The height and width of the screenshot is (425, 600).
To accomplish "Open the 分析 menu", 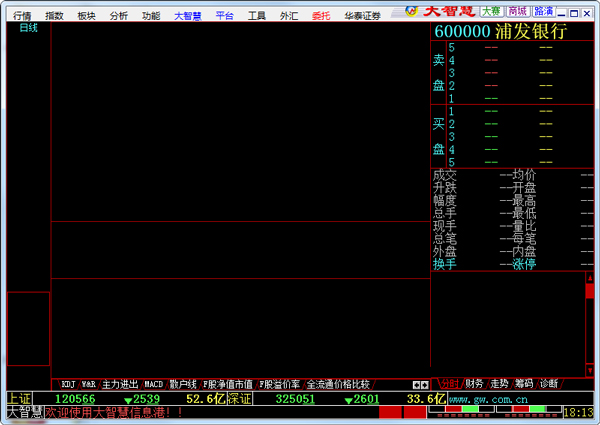I will tap(118, 16).
